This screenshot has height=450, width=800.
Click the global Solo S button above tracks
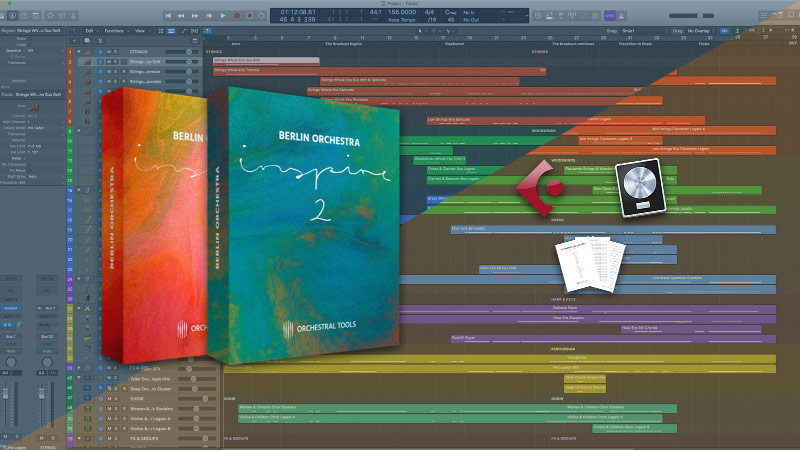[100, 40]
